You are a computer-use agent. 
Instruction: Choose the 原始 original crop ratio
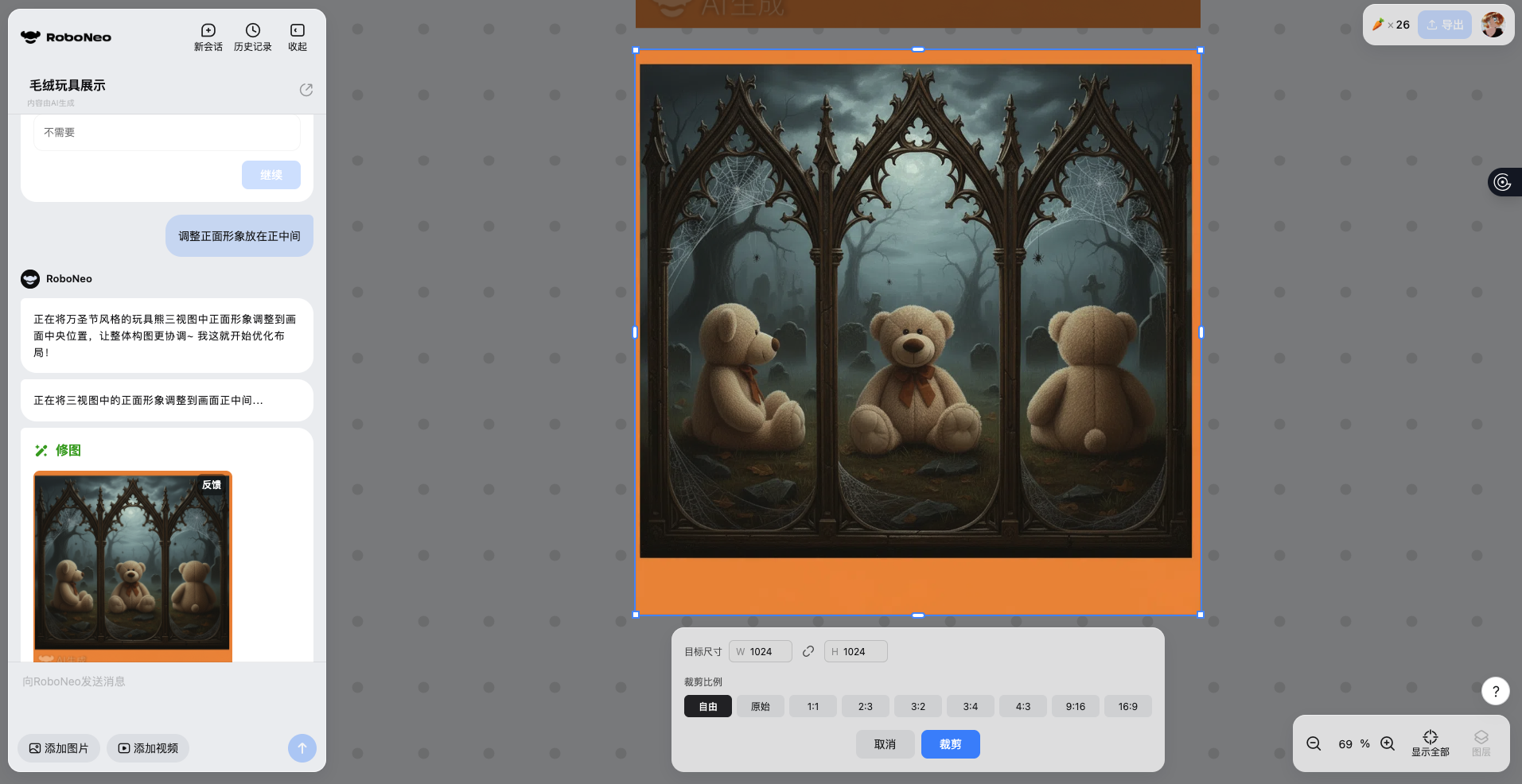click(760, 706)
